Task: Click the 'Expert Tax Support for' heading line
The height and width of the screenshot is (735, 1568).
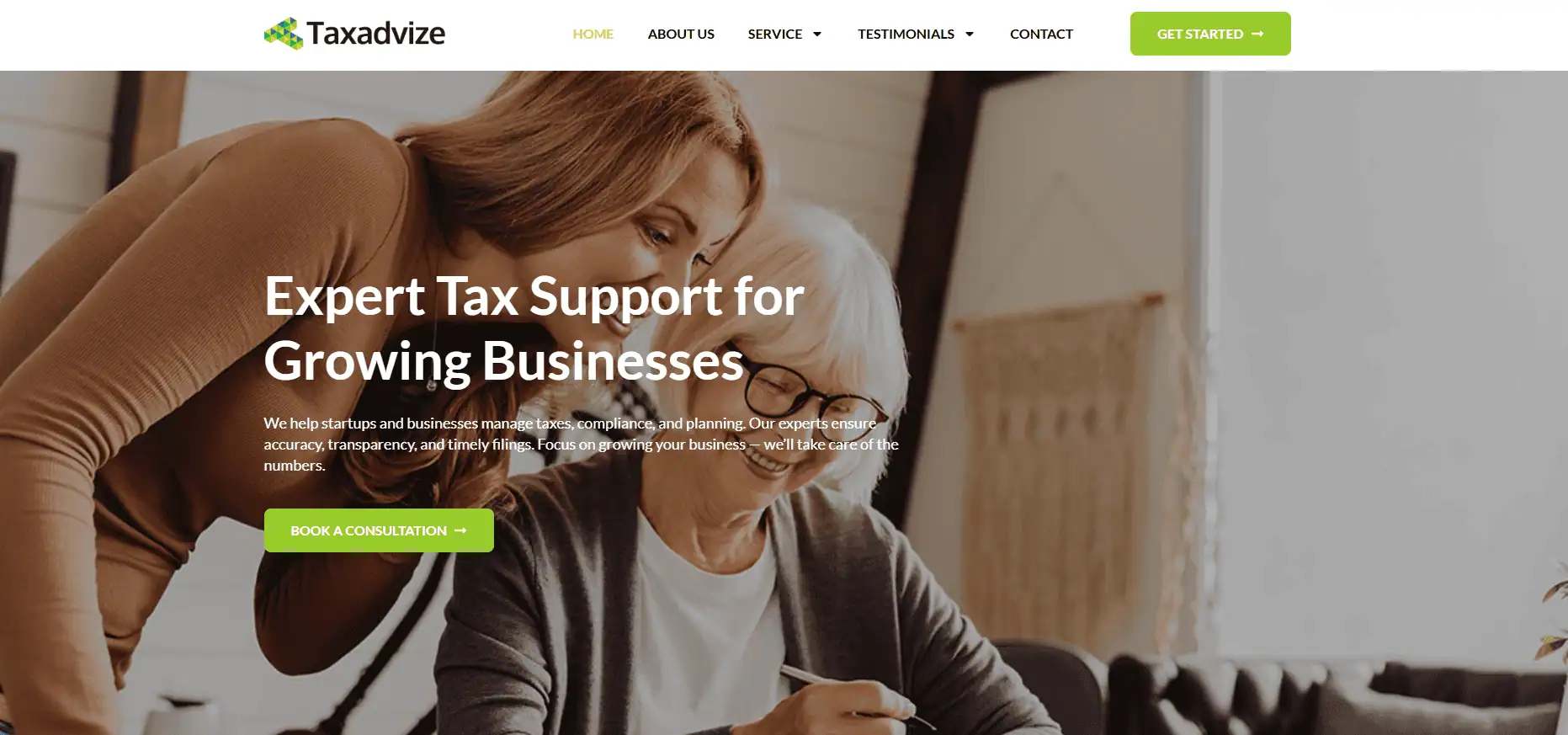Action: pos(534,296)
